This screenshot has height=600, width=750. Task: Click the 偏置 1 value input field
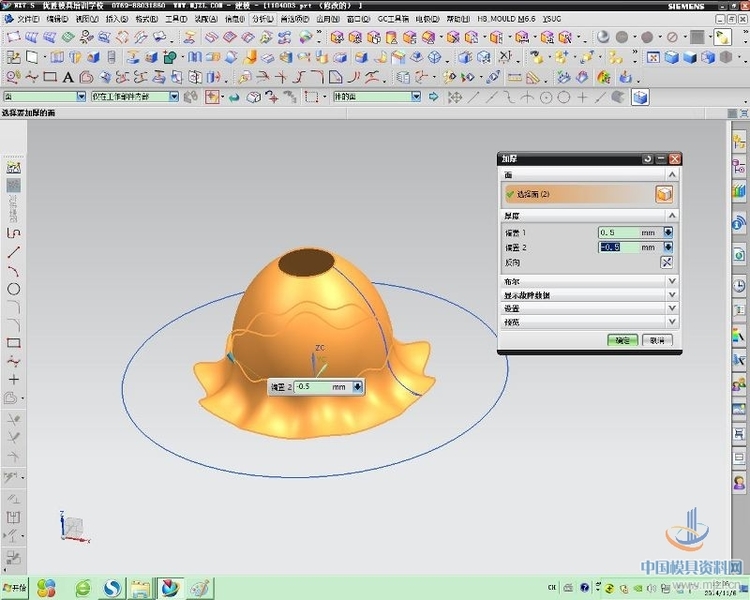coord(618,232)
